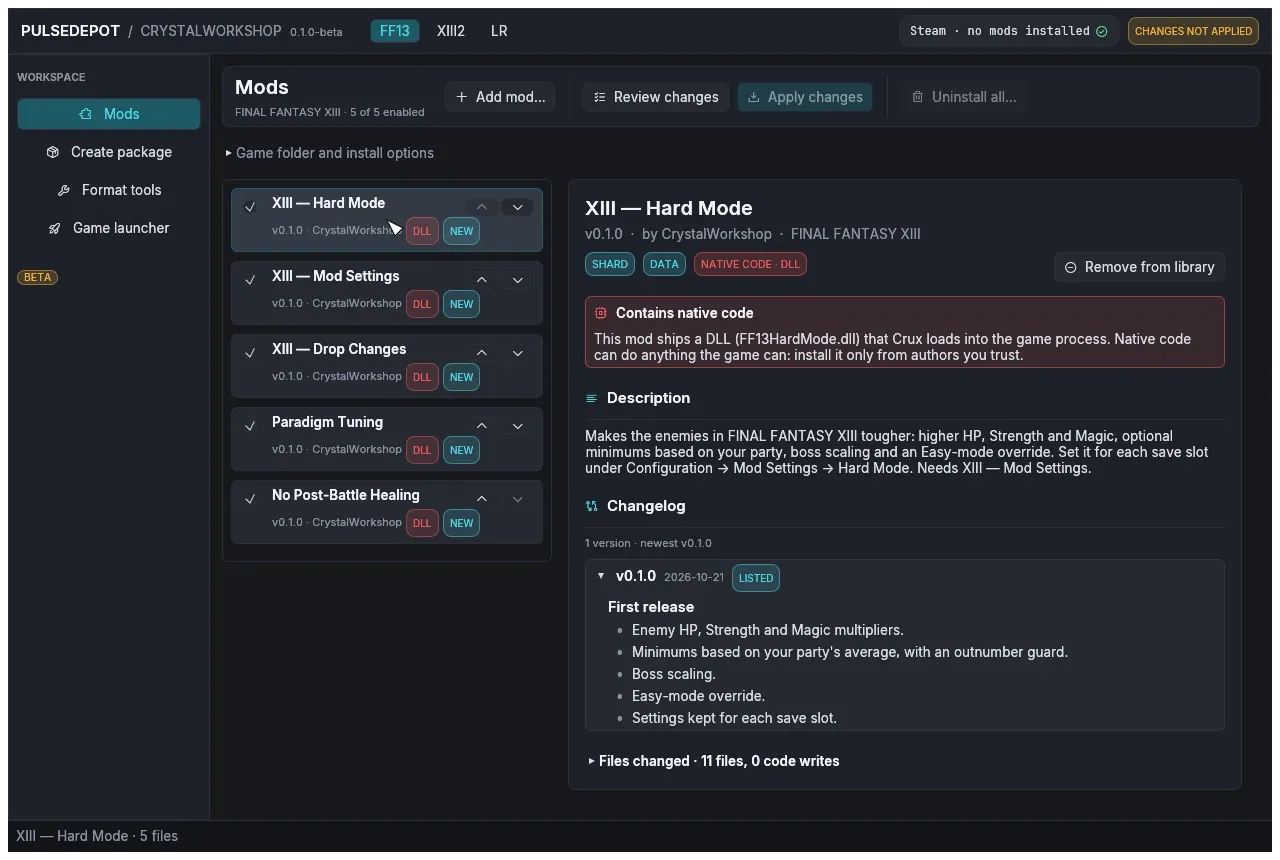The height and width of the screenshot is (860, 1280).
Task: Move Paradigm Tuning mod up
Action: tap(481, 426)
